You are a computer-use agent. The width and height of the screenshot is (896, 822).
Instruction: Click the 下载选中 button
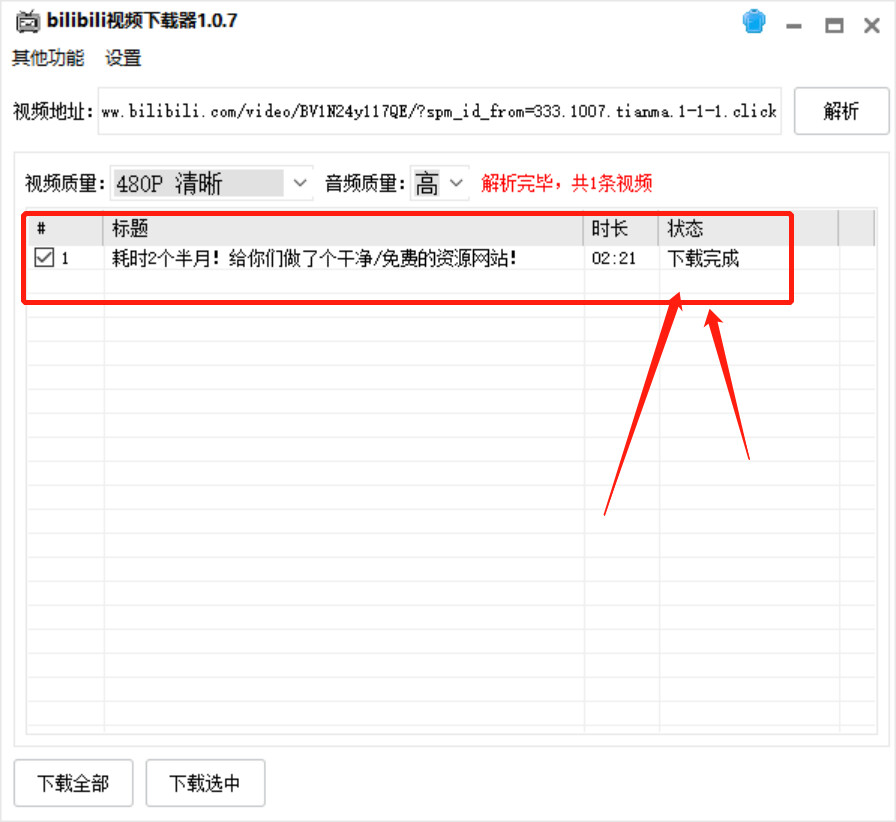coord(205,783)
